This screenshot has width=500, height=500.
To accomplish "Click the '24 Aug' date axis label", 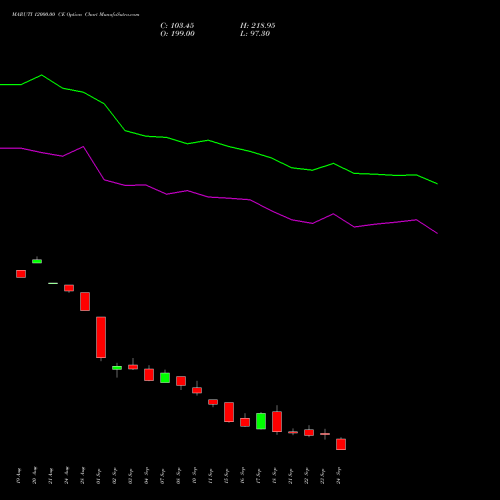I will pos(67,476).
